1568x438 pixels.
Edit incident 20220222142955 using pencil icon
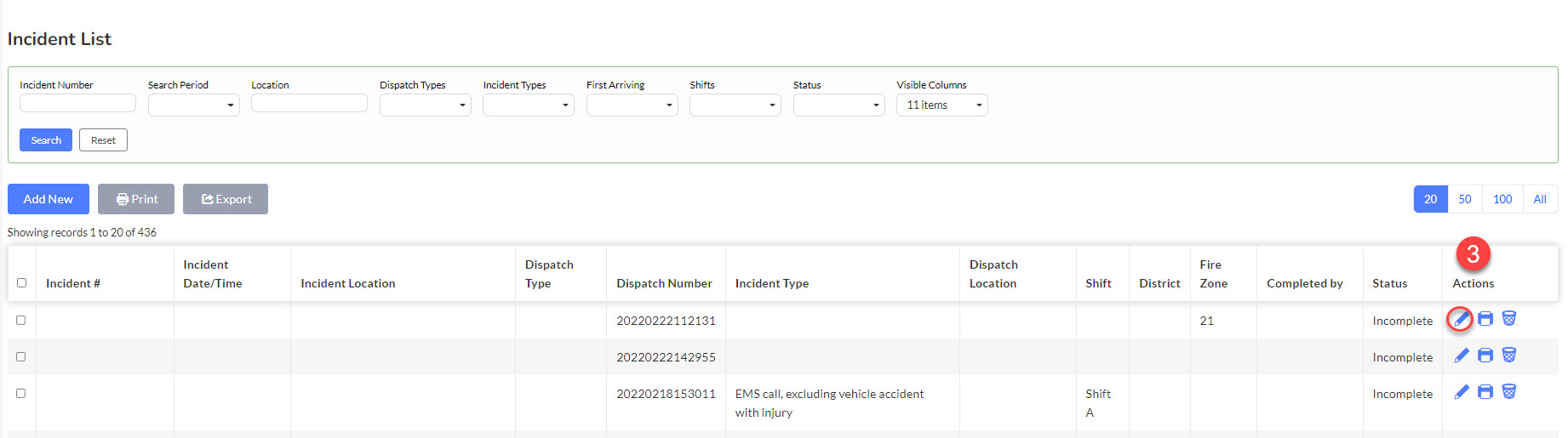tap(1462, 356)
